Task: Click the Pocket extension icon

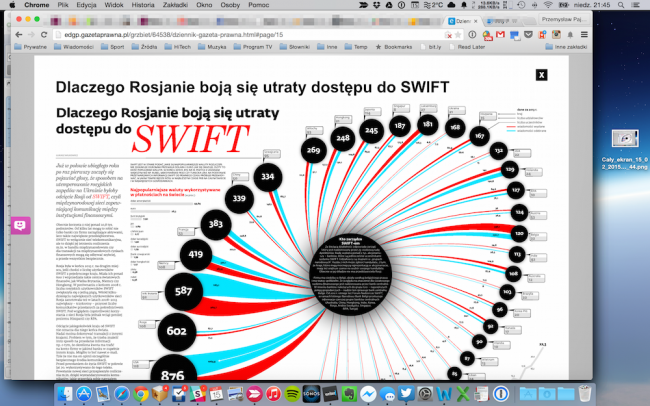Action: tap(528, 35)
